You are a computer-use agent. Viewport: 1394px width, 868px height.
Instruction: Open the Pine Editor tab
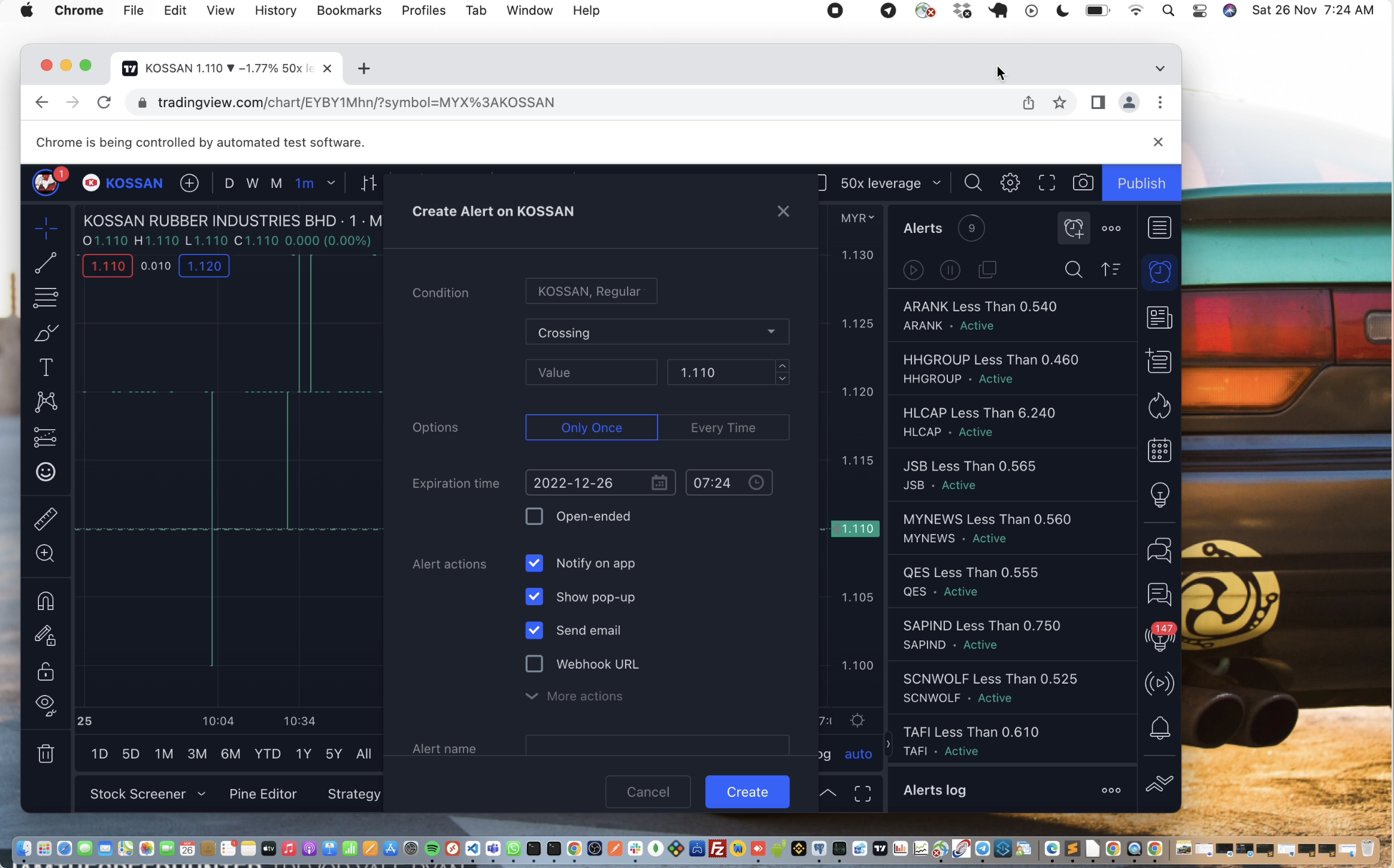(263, 794)
